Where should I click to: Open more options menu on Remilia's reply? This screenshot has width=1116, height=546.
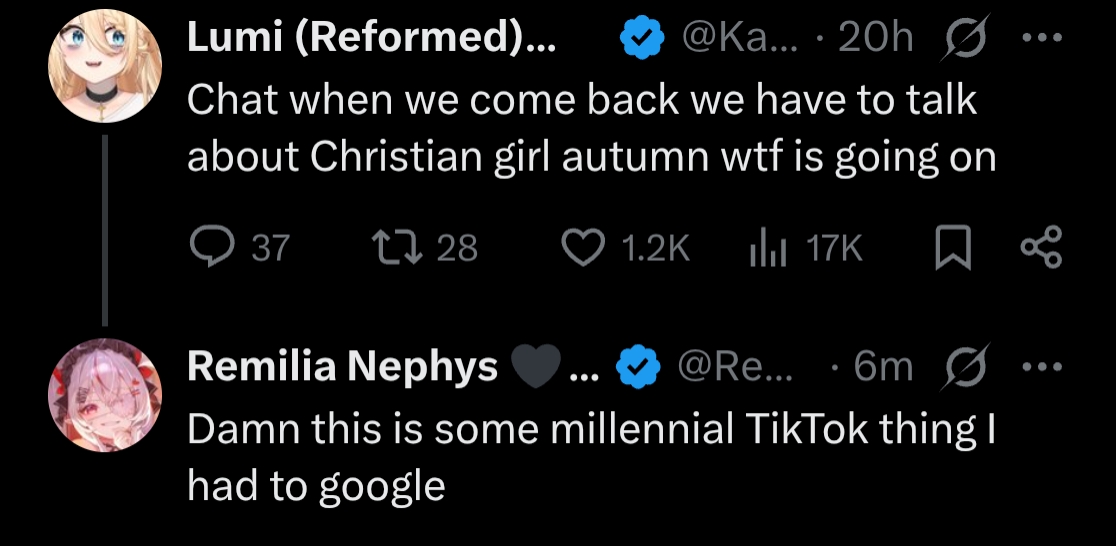click(x=1042, y=367)
